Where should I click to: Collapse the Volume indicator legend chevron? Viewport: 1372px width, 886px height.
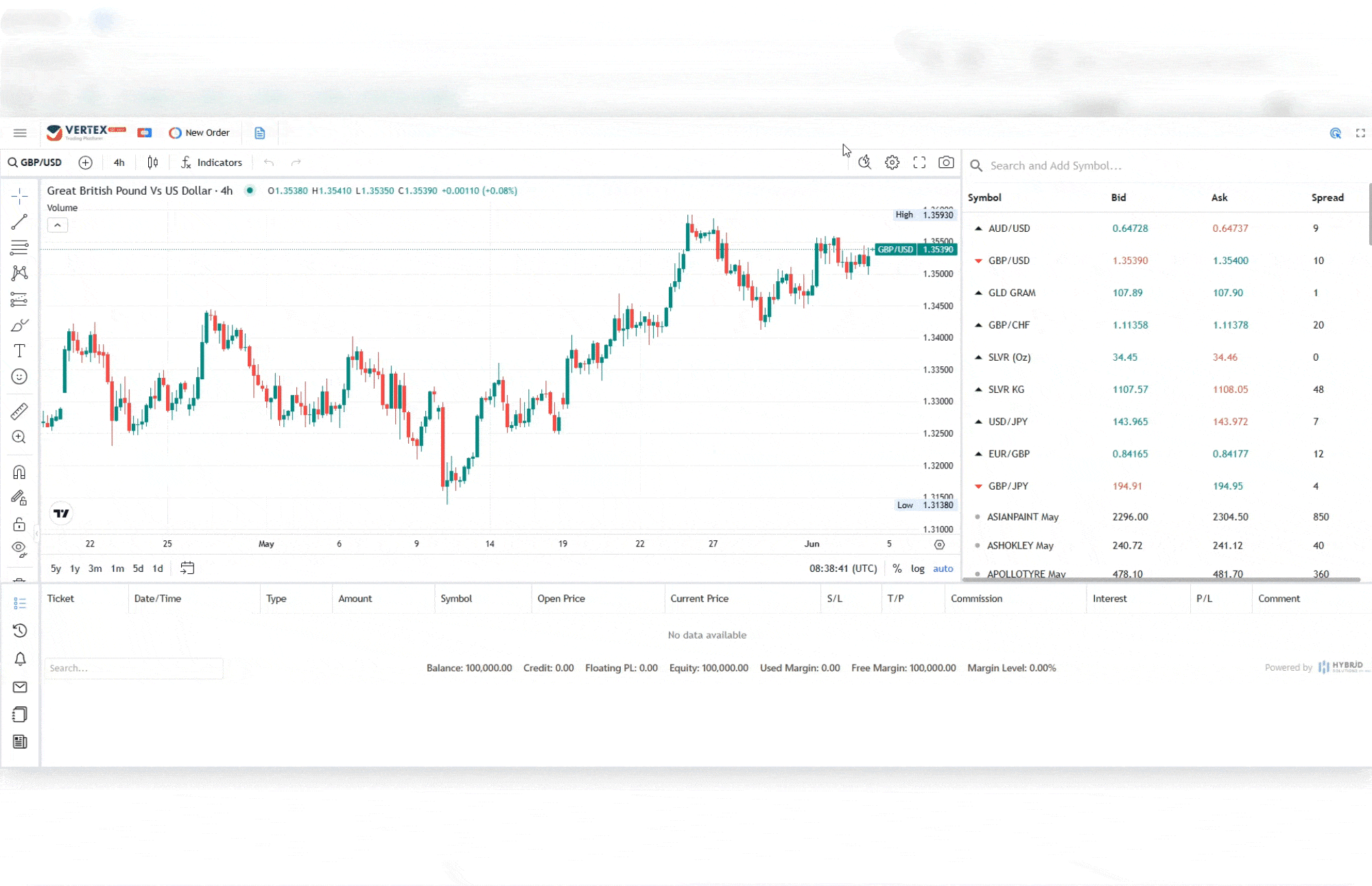click(x=58, y=225)
